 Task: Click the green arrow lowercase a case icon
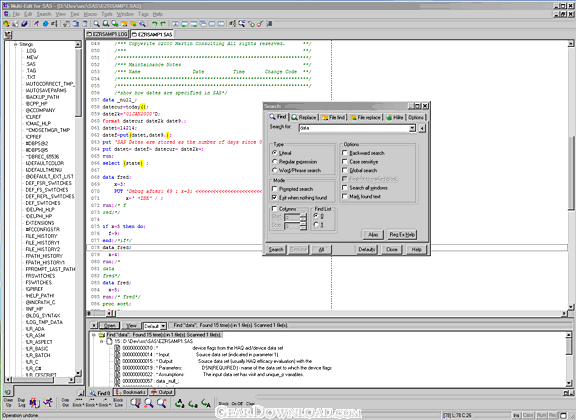coord(193,403)
